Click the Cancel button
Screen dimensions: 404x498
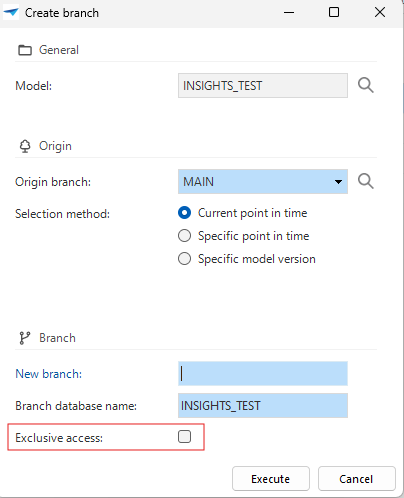coord(356,479)
